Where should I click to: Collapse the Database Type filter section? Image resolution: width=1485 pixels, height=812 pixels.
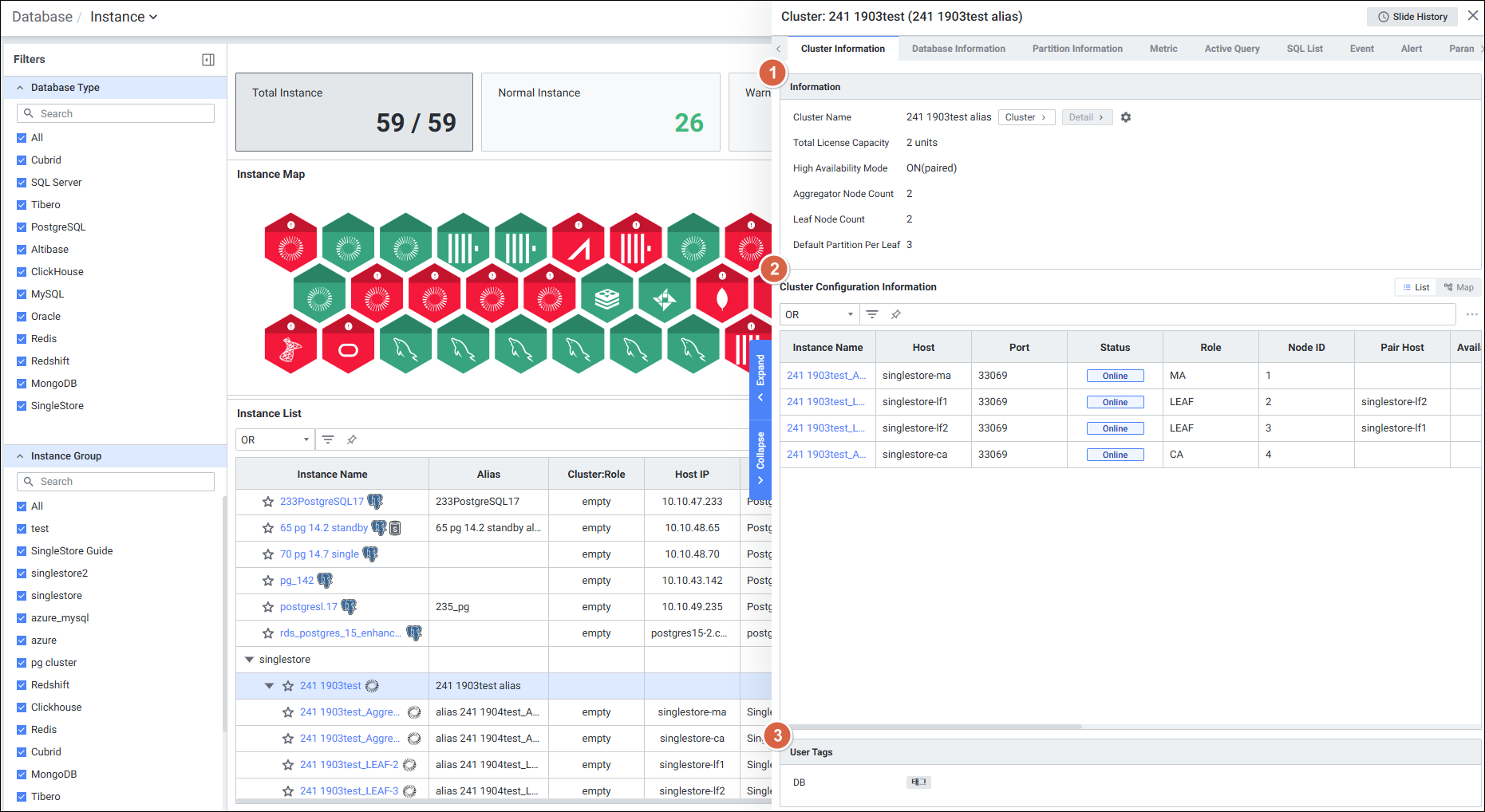click(20, 88)
